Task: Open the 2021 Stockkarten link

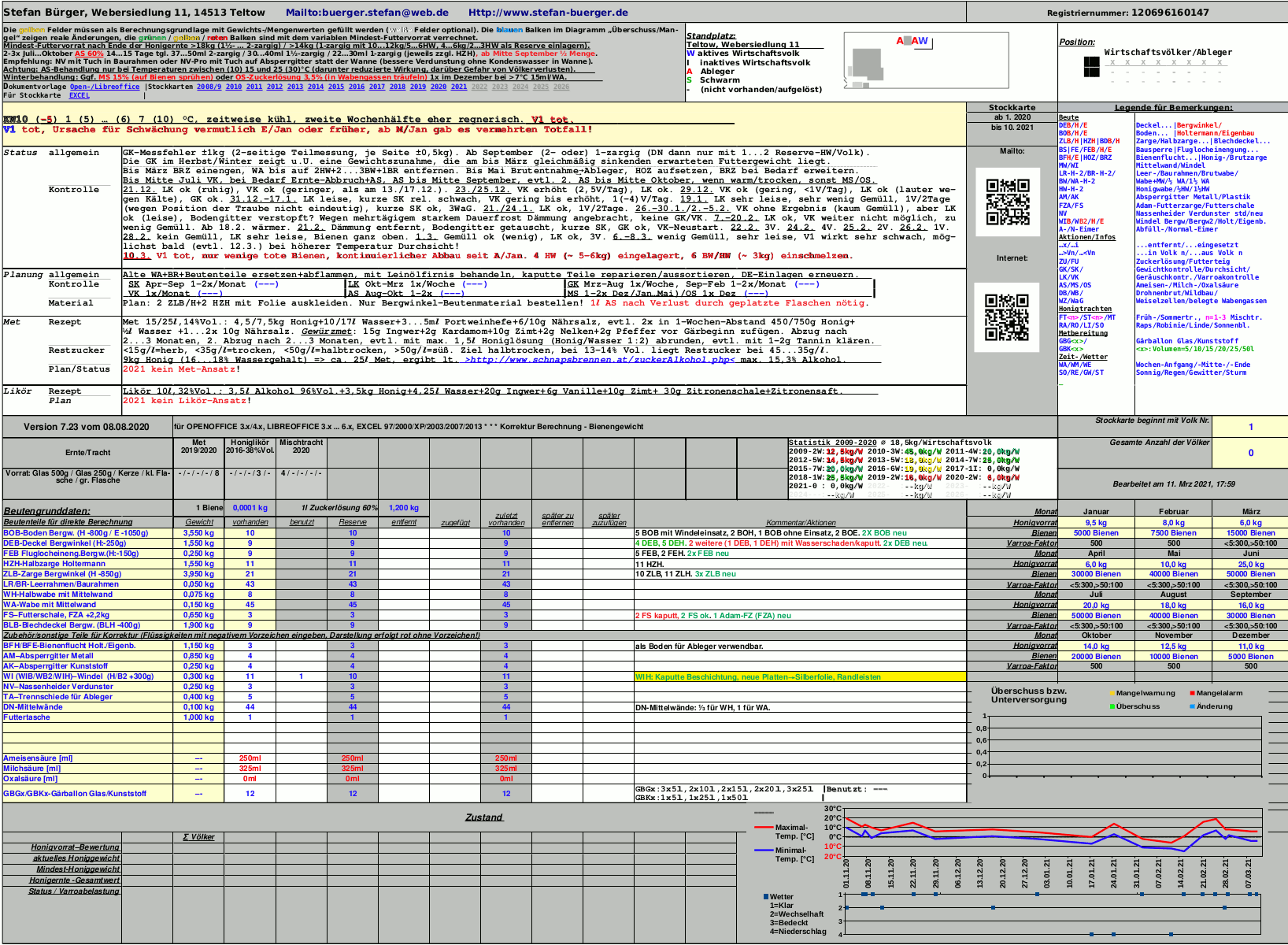Action: pos(458,87)
